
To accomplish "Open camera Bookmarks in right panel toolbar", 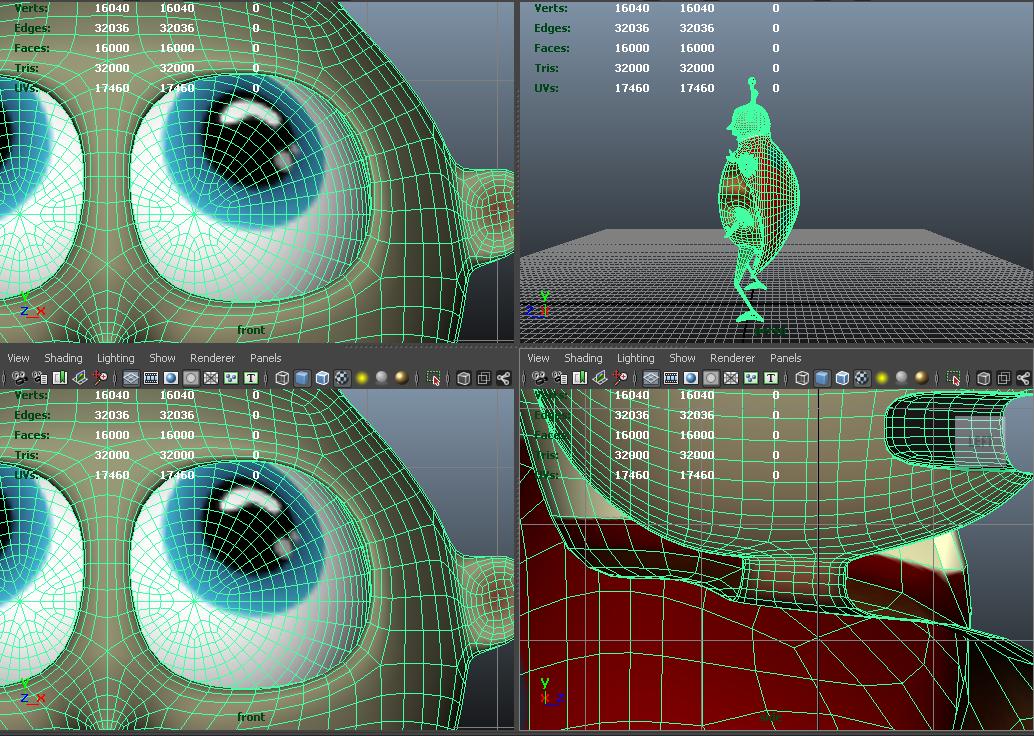I will tap(580, 378).
